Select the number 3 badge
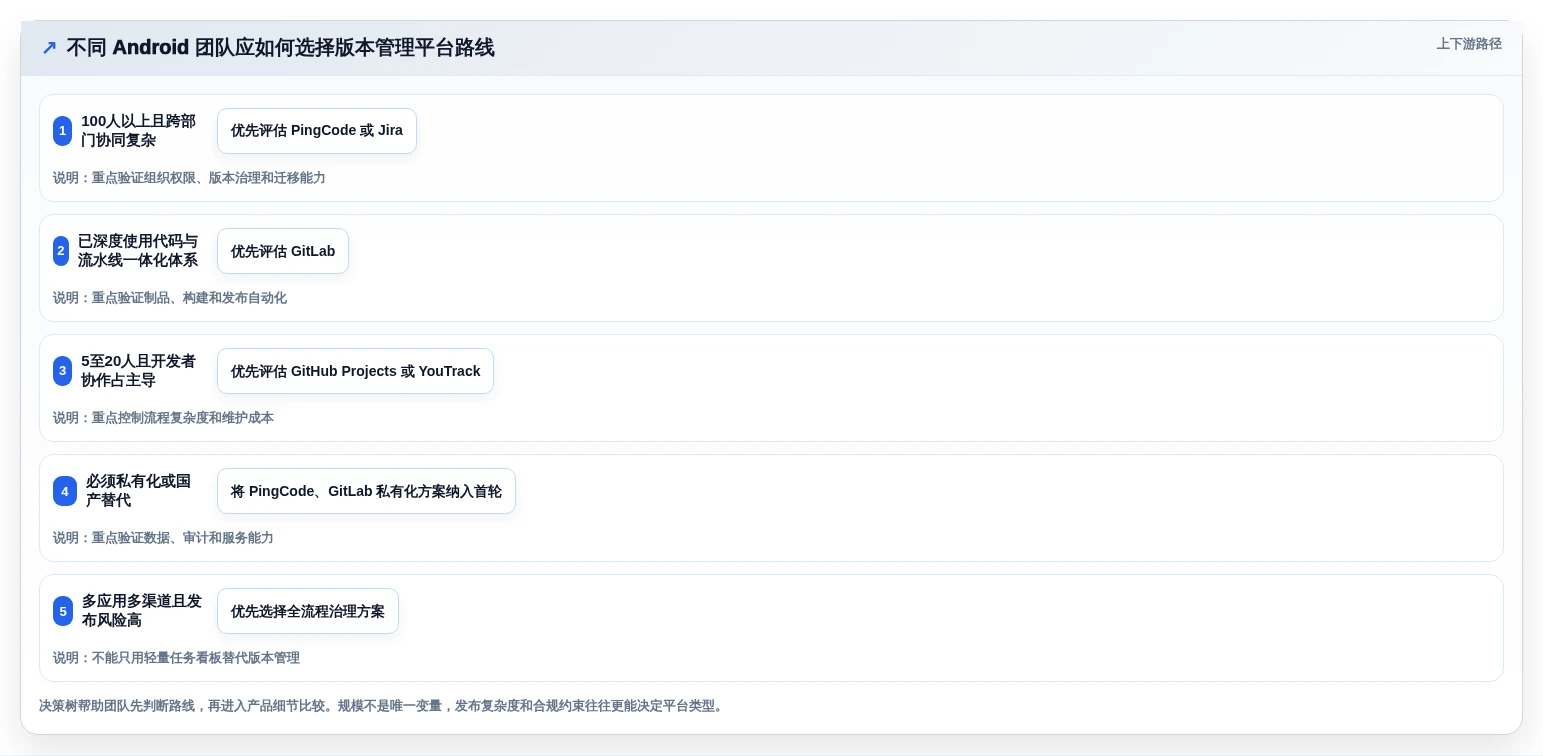The image size is (1543, 756). pyautogui.click(x=62, y=371)
